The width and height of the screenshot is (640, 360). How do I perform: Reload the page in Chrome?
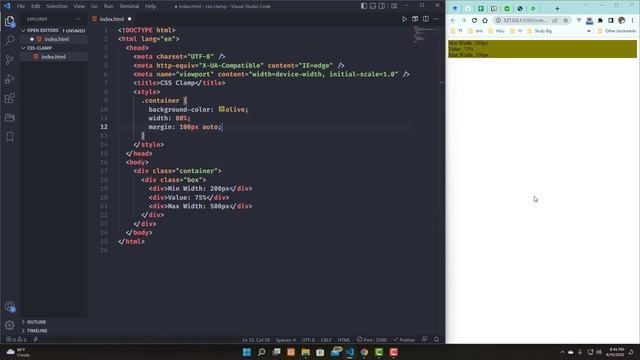[x=474, y=20]
